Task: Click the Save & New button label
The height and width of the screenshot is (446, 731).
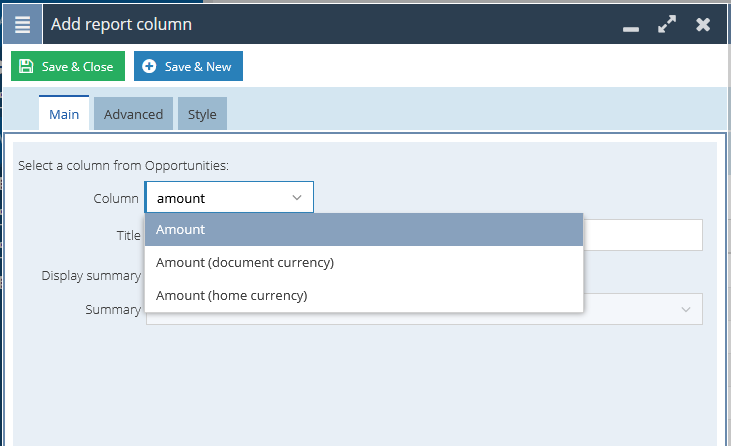Action: [x=198, y=67]
